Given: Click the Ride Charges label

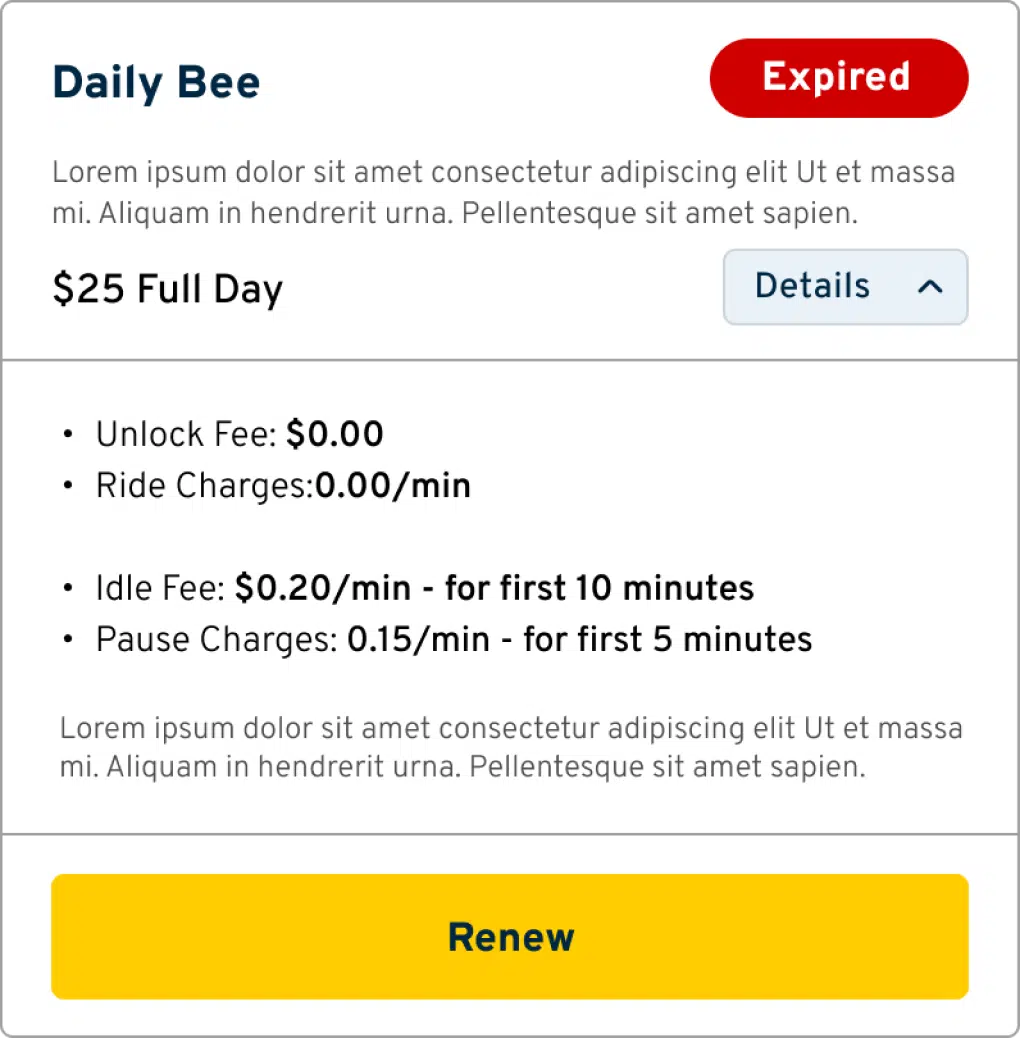Looking at the screenshot, I should pyautogui.click(x=204, y=487).
